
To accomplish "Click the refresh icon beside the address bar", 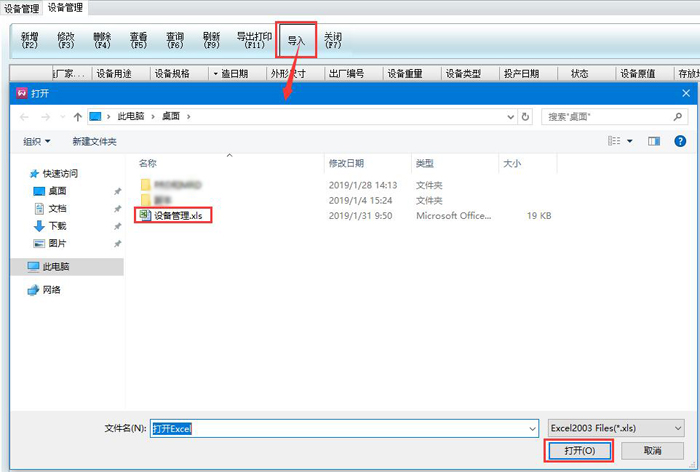I will click(527, 117).
